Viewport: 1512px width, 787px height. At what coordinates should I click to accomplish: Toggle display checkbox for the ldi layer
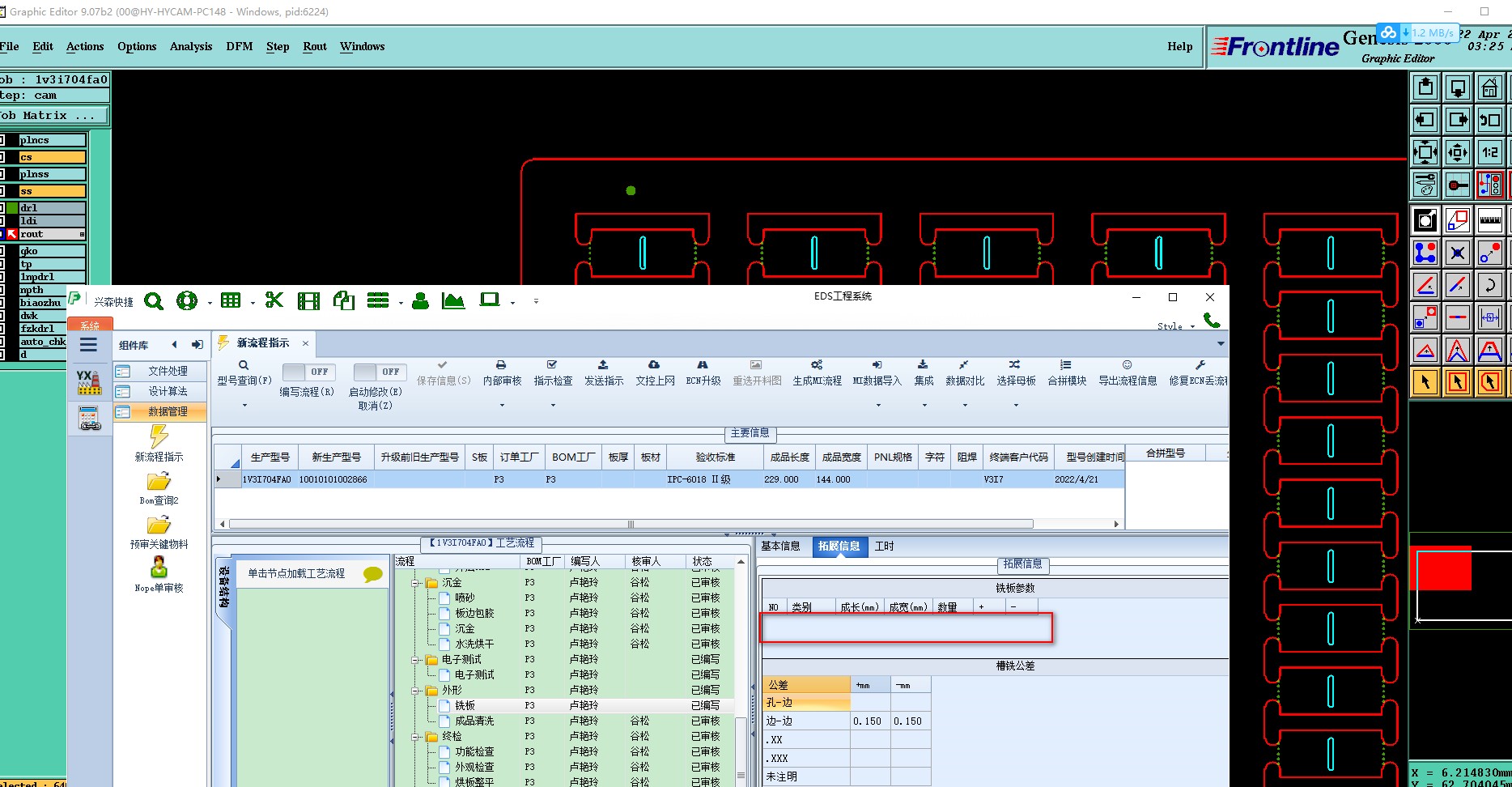point(2,221)
